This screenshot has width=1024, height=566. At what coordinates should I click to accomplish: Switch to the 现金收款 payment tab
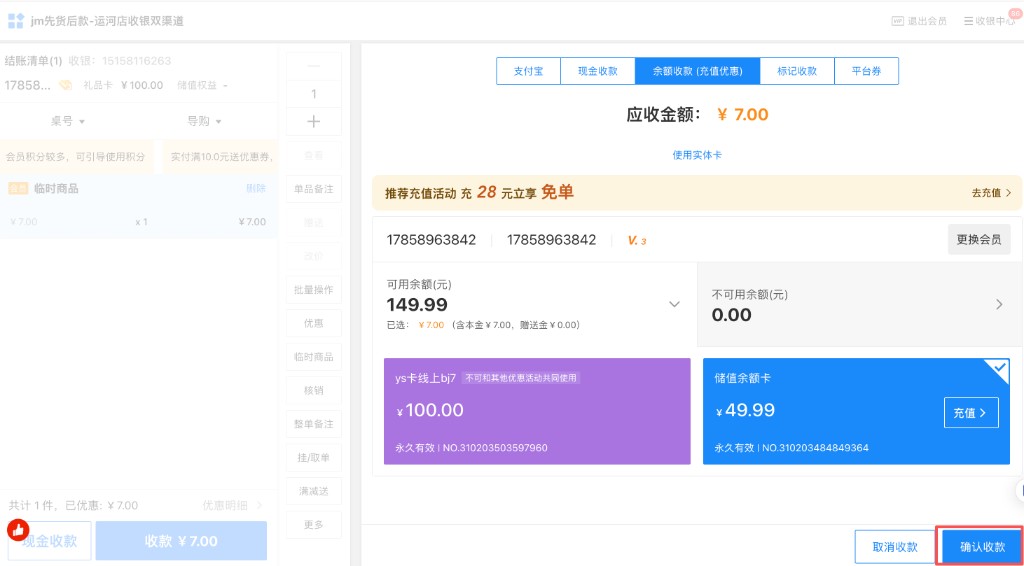(x=598, y=71)
